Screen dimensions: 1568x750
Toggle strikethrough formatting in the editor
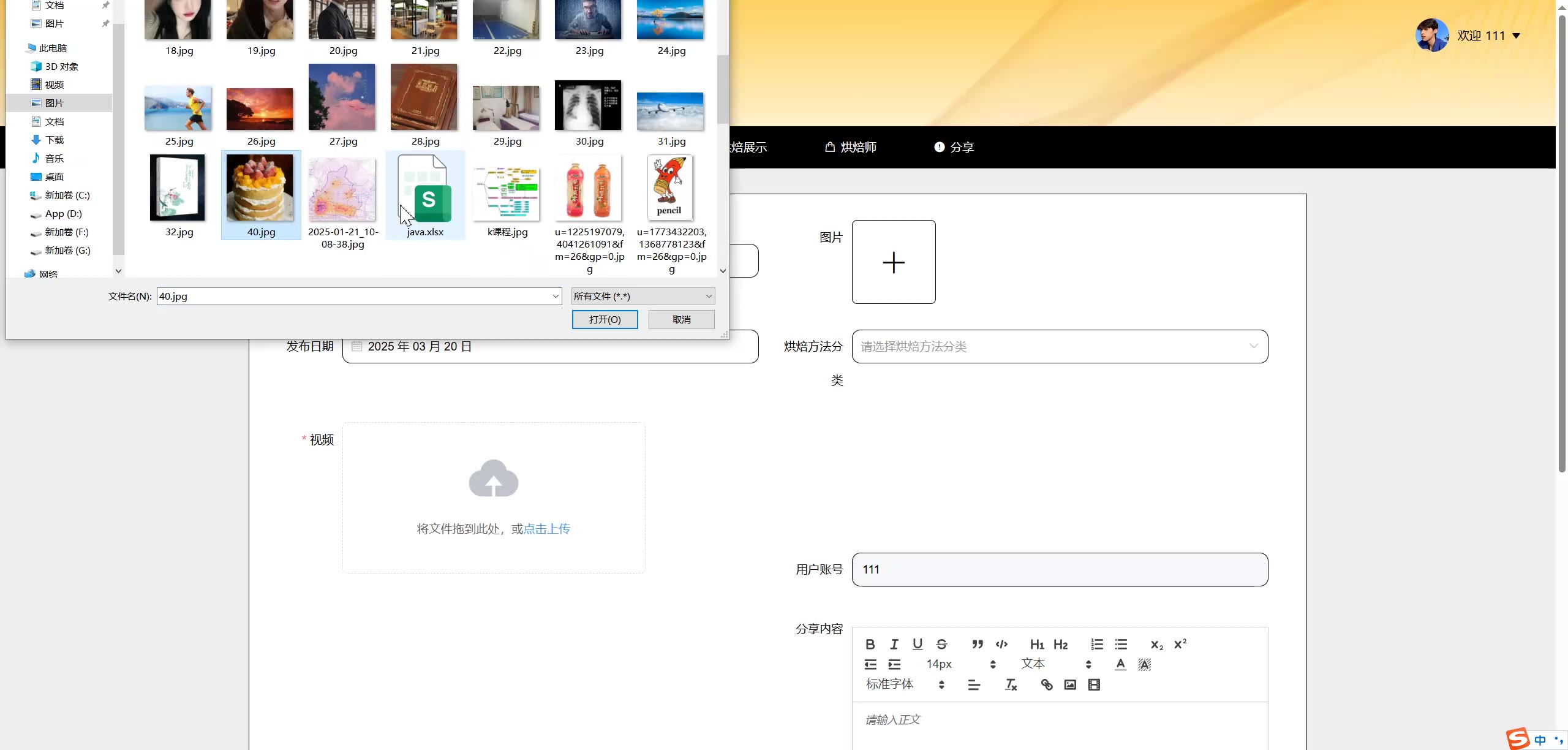(x=941, y=644)
